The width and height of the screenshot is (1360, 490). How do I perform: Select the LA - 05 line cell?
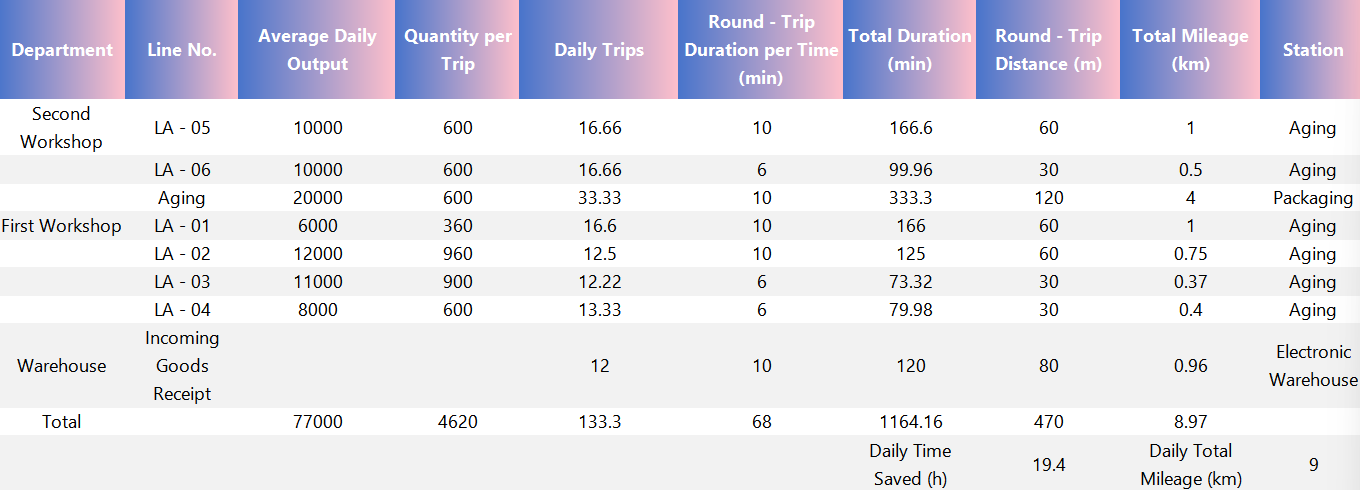[x=182, y=128]
